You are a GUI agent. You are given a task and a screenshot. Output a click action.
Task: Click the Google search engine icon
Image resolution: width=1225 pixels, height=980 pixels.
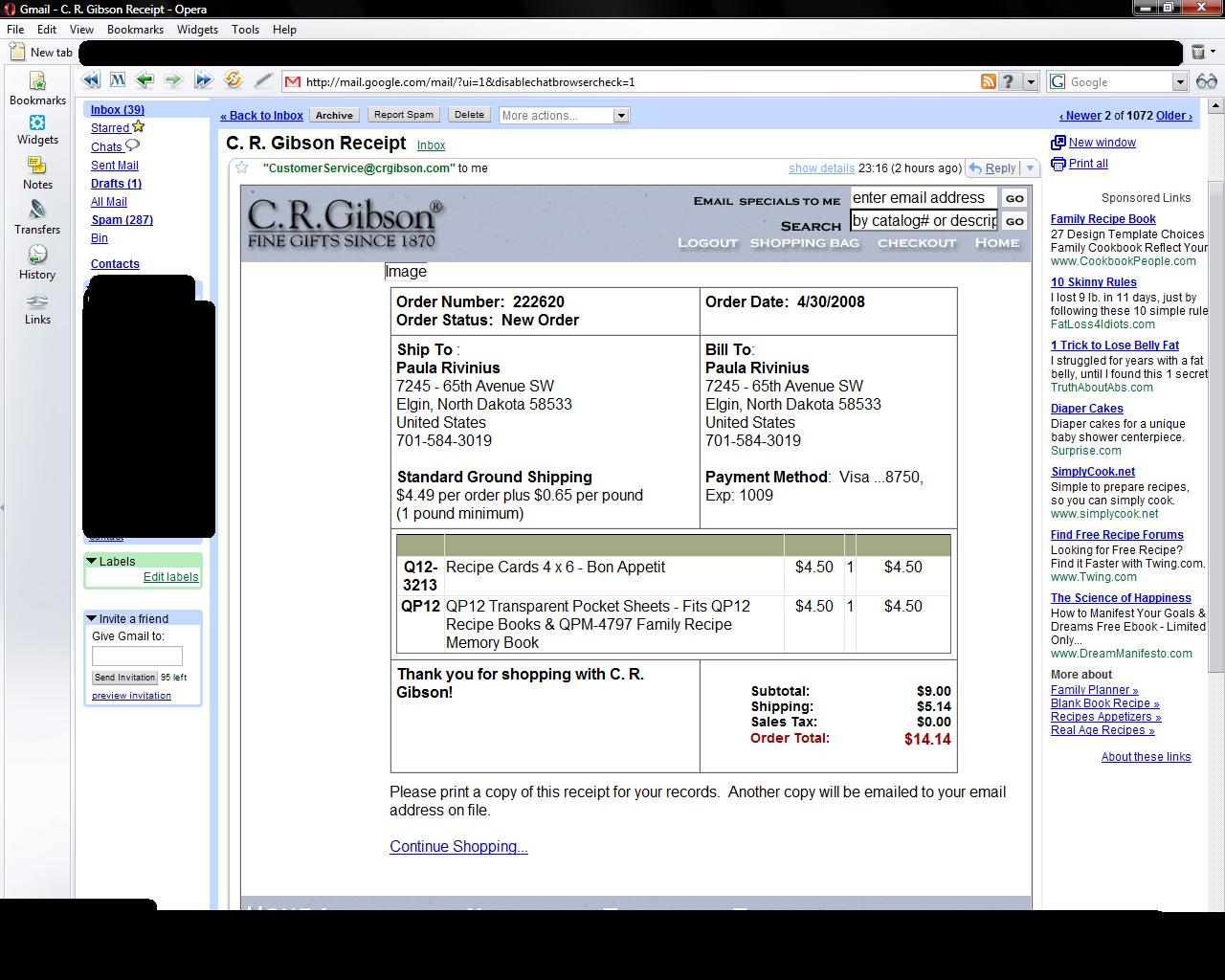[1058, 82]
